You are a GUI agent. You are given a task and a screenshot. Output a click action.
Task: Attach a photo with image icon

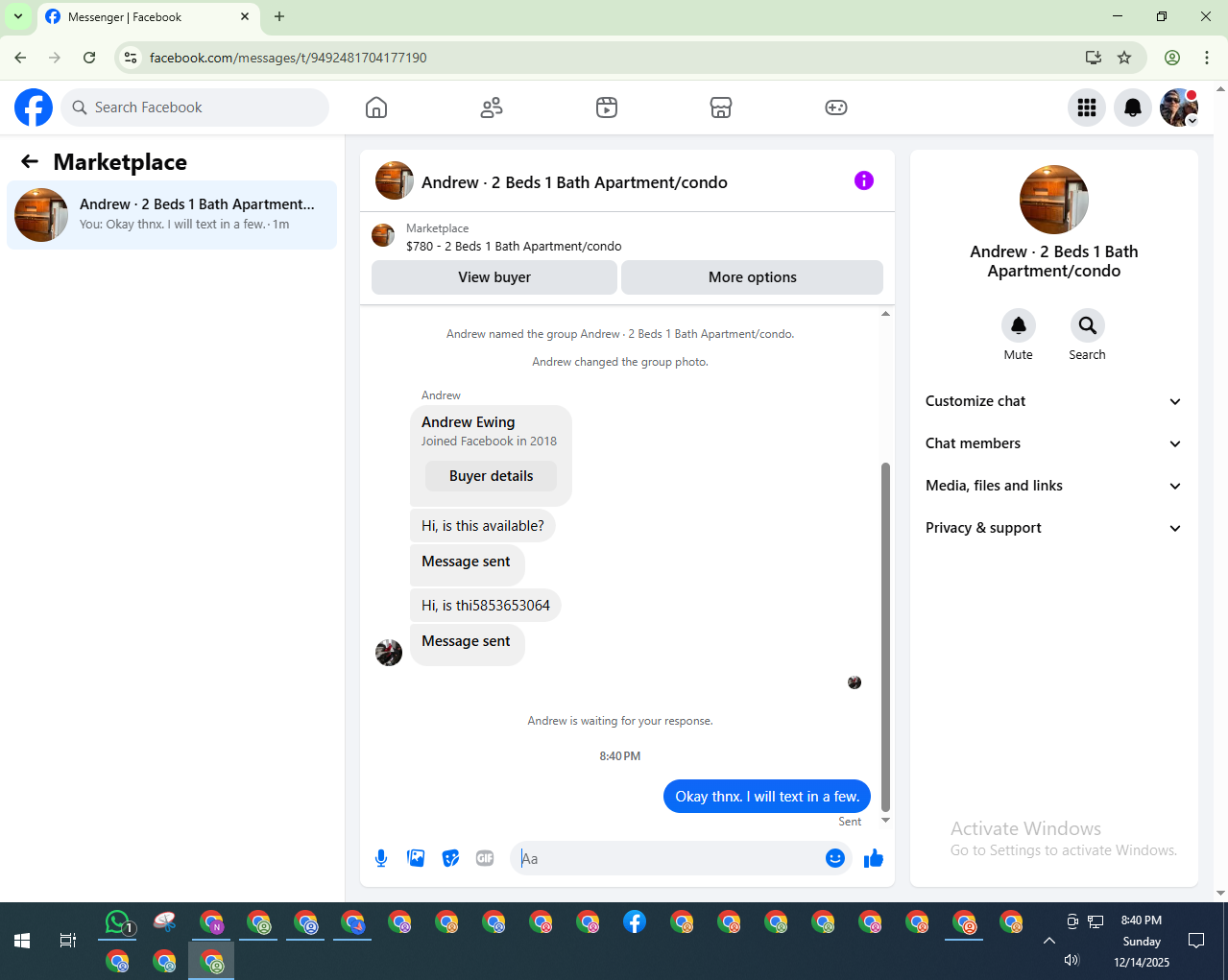[x=416, y=858]
